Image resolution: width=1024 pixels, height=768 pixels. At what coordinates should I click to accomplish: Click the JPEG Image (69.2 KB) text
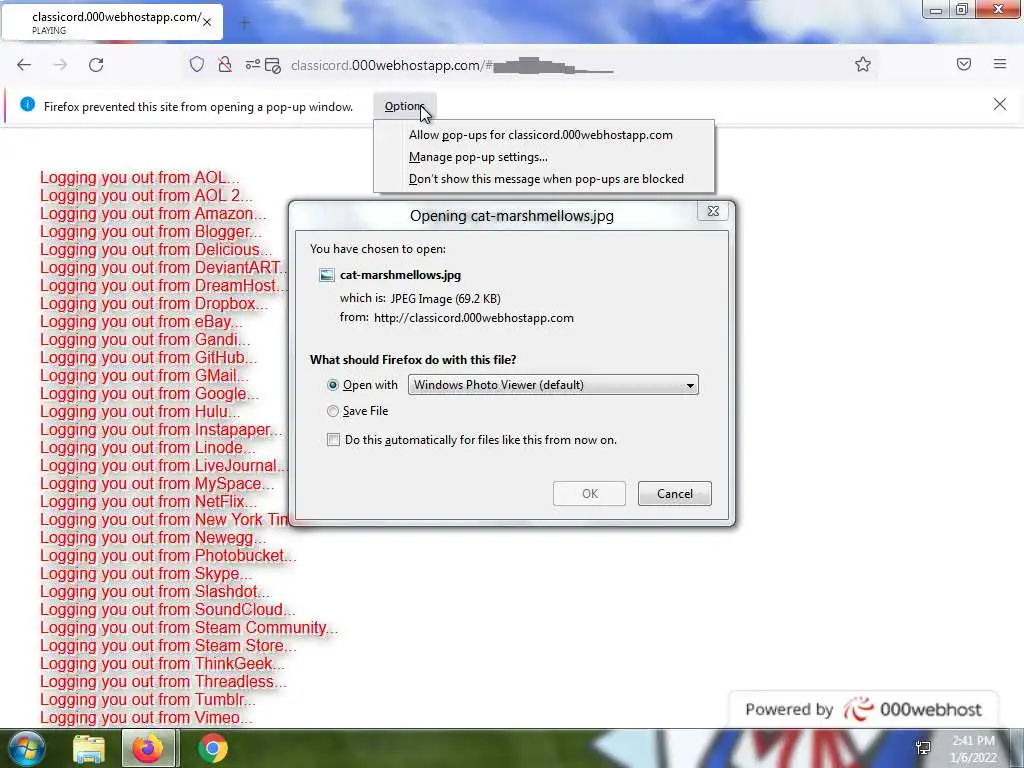[445, 298]
